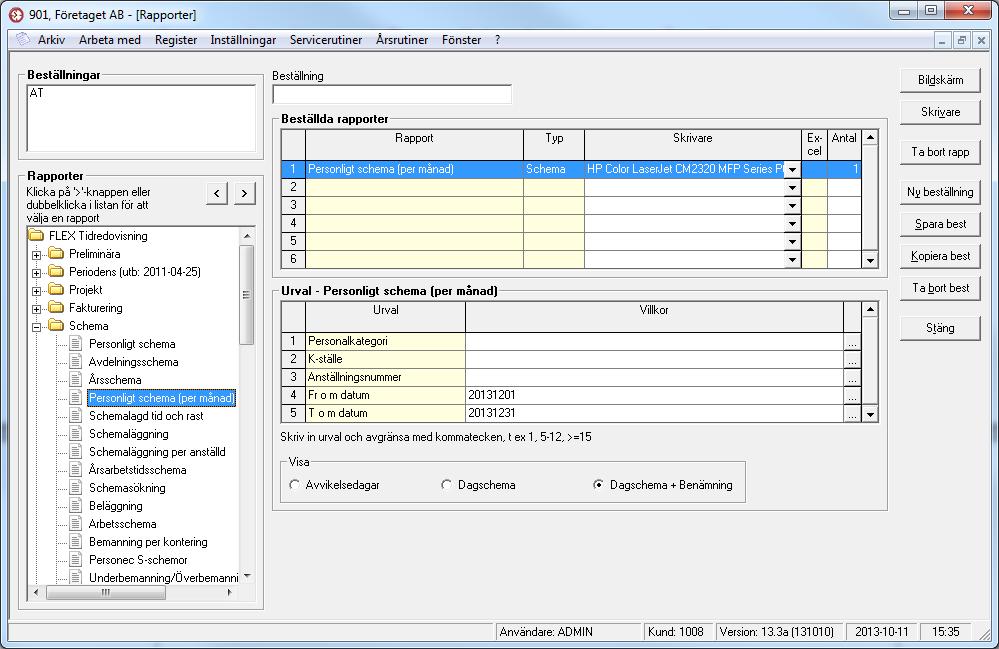This screenshot has height=649, width=999.
Task: Open the Arbeta med menu
Action: click(x=110, y=39)
